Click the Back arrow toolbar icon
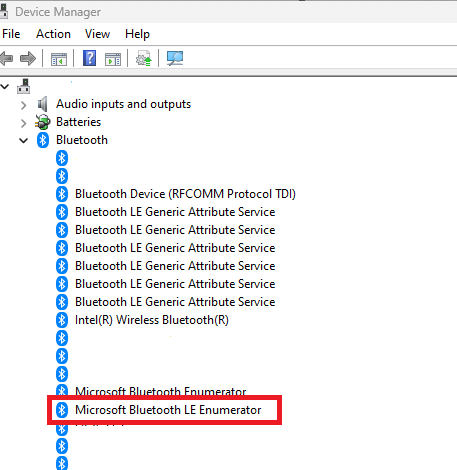Image resolution: width=457 pixels, height=470 pixels. point(6,59)
